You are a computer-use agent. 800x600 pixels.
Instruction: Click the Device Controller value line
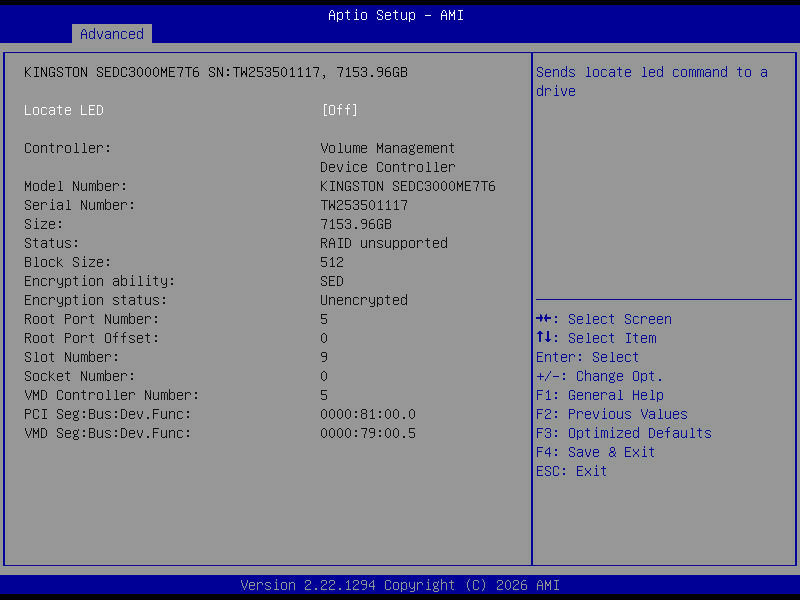[388, 167]
